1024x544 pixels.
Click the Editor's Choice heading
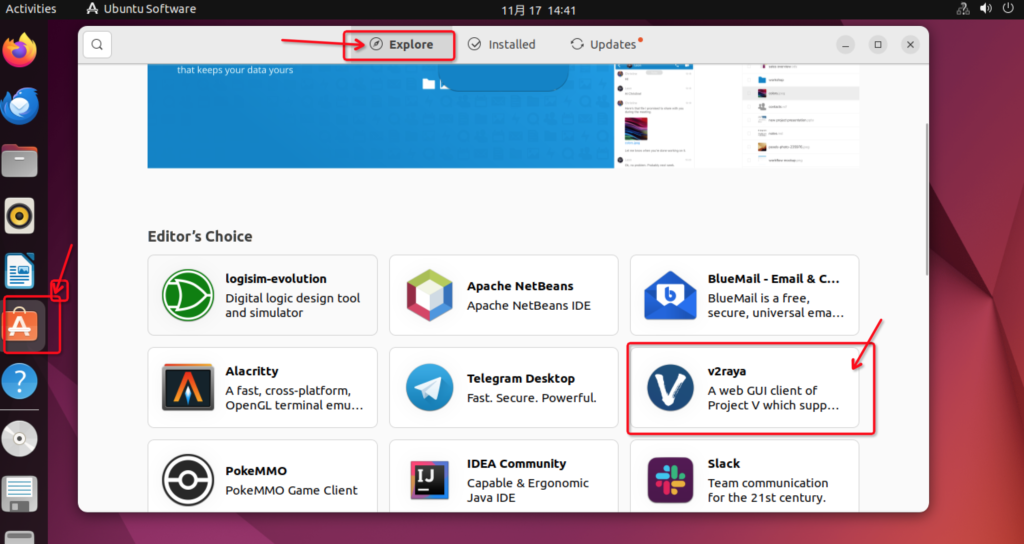(x=200, y=236)
